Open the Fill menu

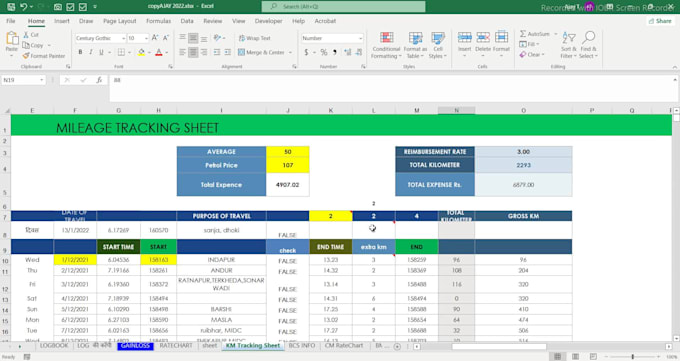click(x=530, y=44)
